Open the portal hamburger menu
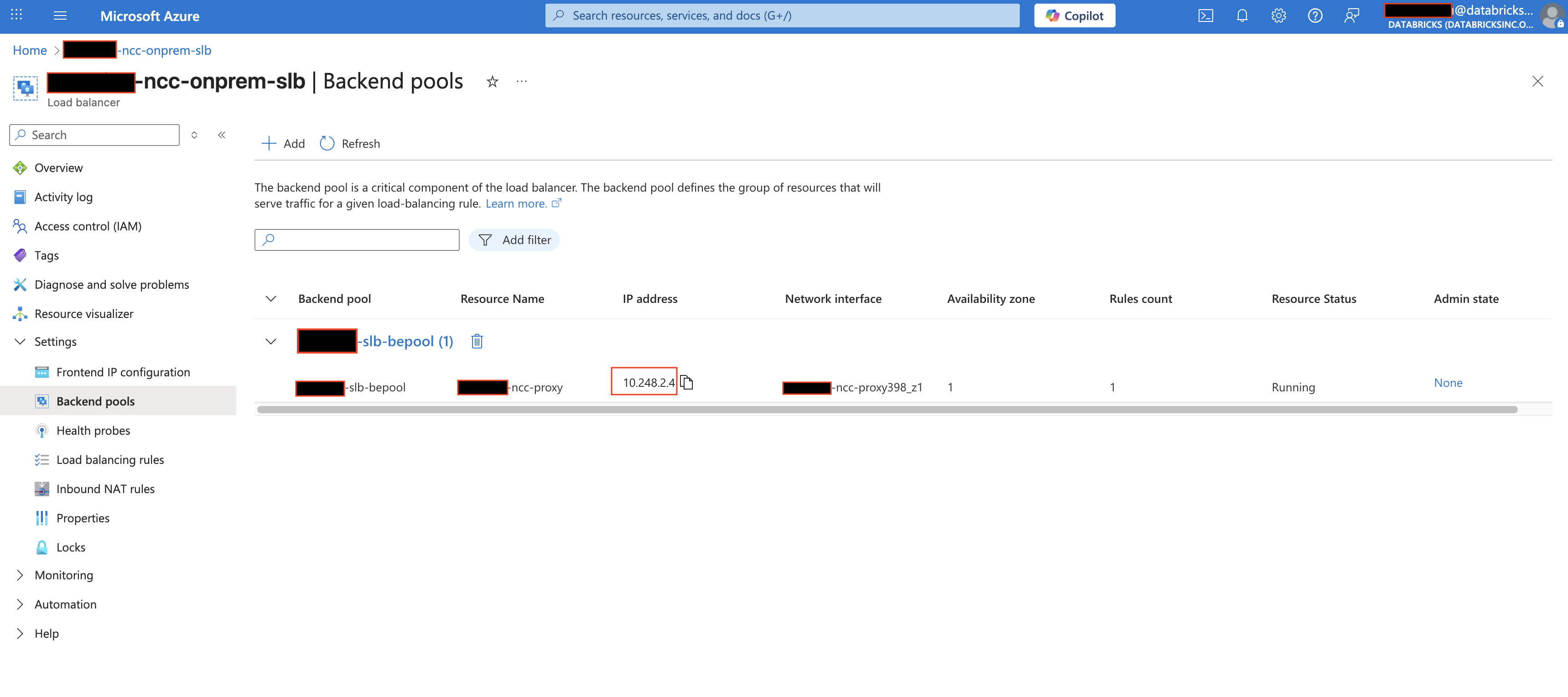The height and width of the screenshot is (697, 1568). (60, 15)
